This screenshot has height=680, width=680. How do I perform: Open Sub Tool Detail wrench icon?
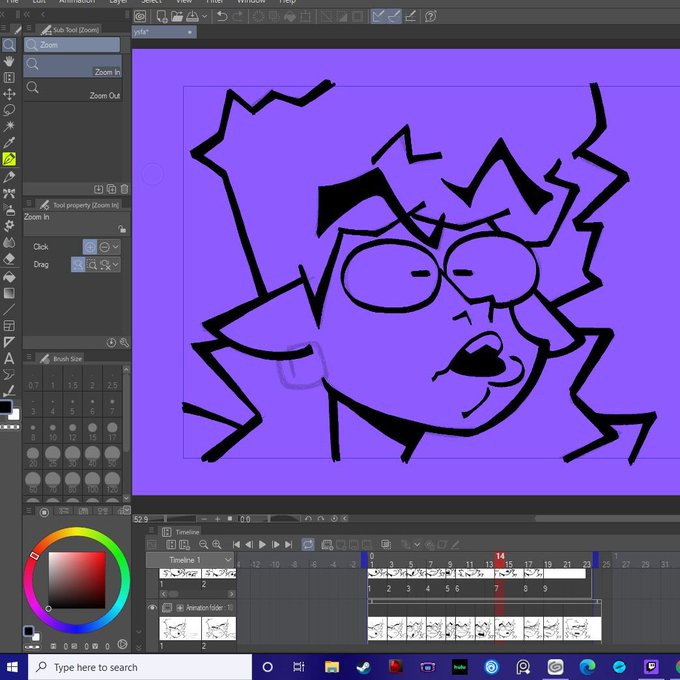(x=124, y=343)
